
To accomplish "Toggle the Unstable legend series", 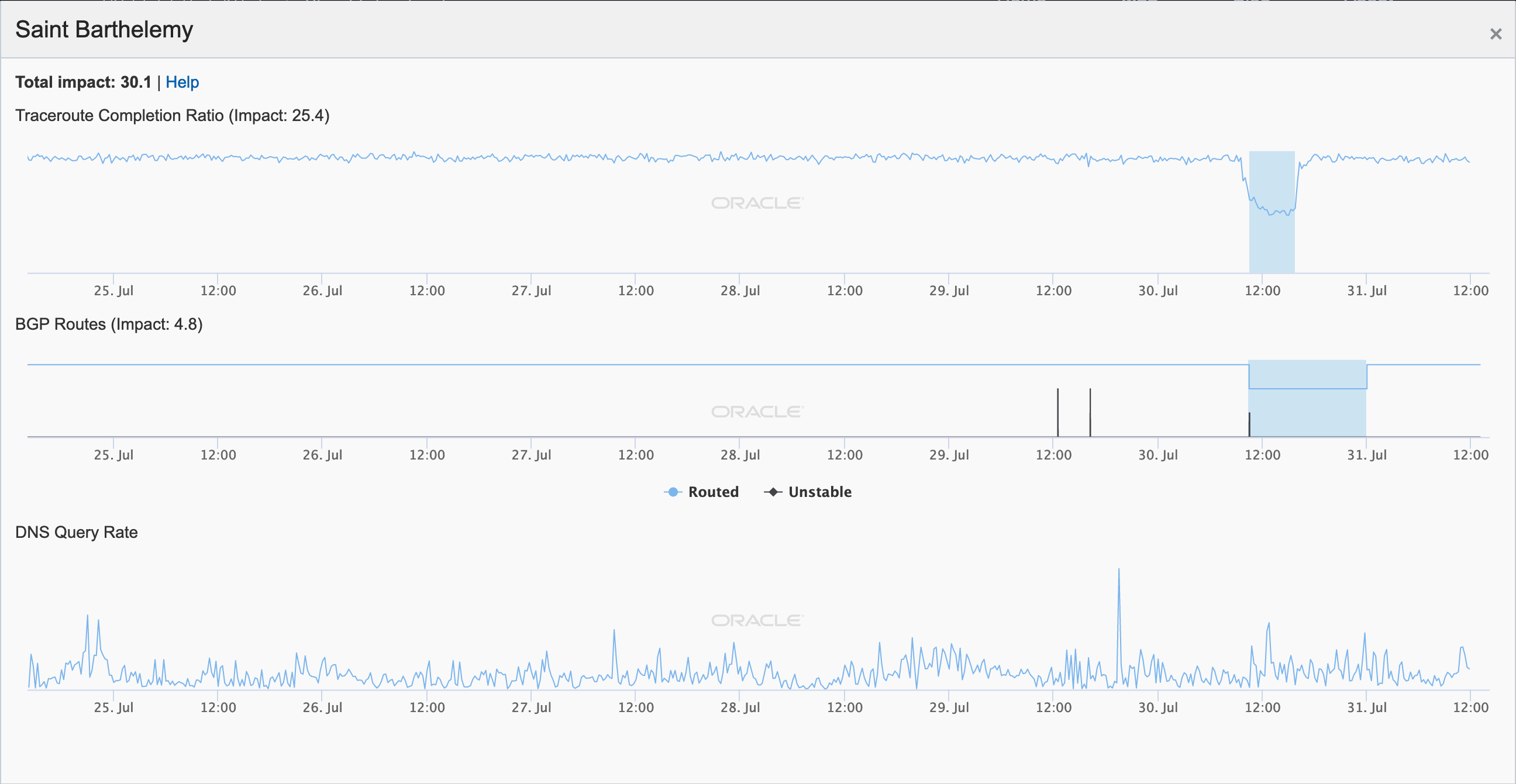I will coord(819,492).
